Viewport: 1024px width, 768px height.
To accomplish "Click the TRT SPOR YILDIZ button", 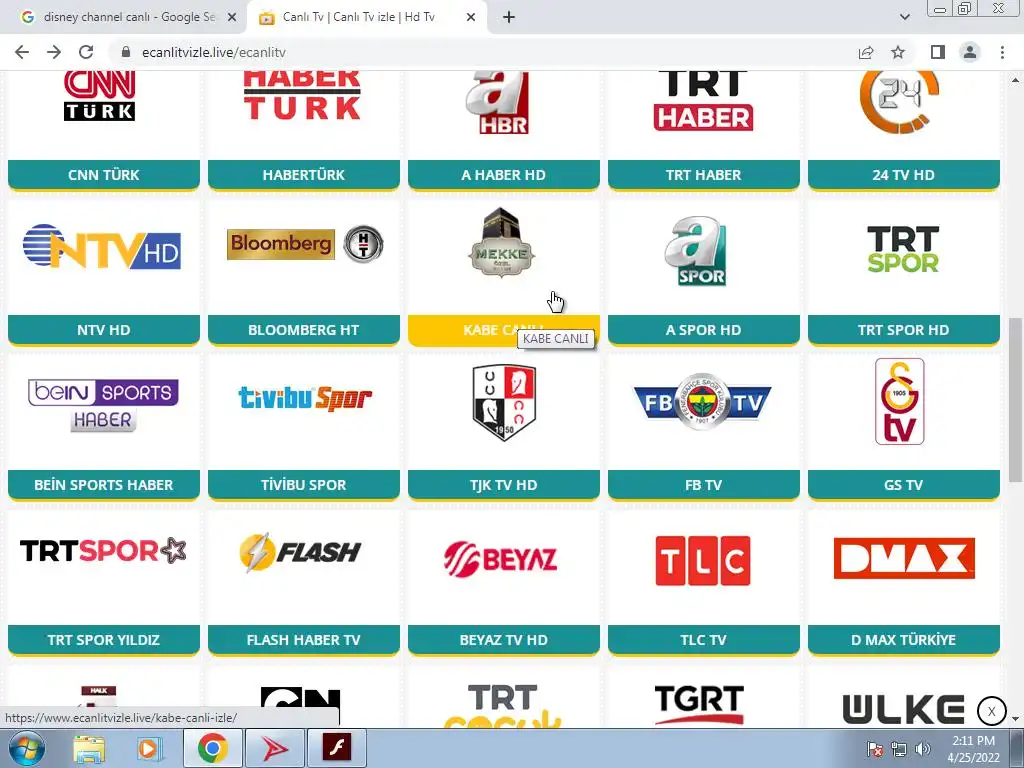I will (x=104, y=639).
